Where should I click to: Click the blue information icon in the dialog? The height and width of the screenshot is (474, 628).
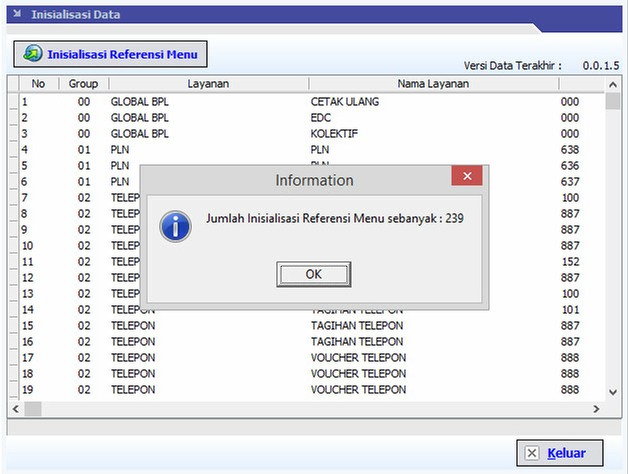coord(176,224)
